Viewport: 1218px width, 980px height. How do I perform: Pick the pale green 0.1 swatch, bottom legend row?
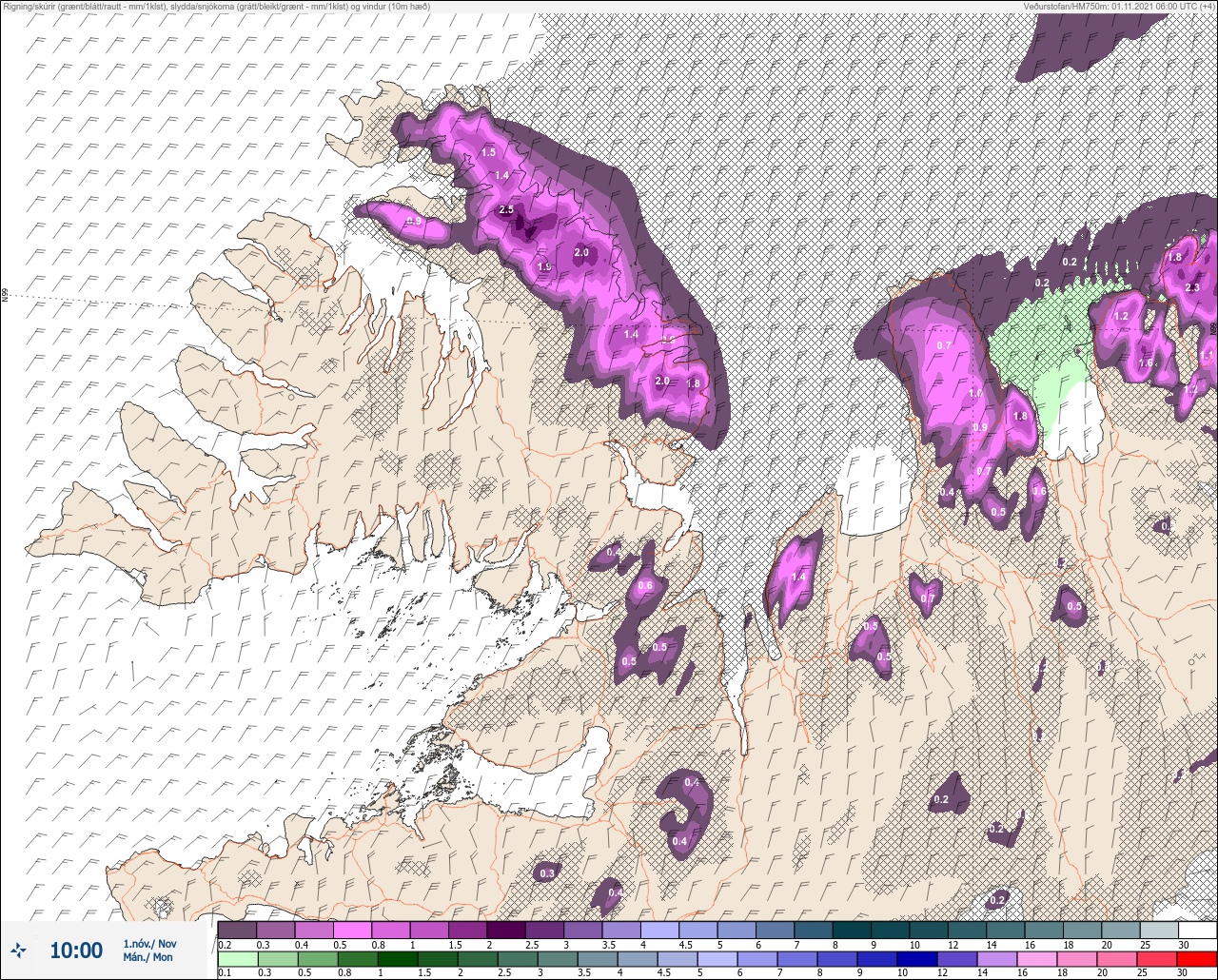click(237, 958)
